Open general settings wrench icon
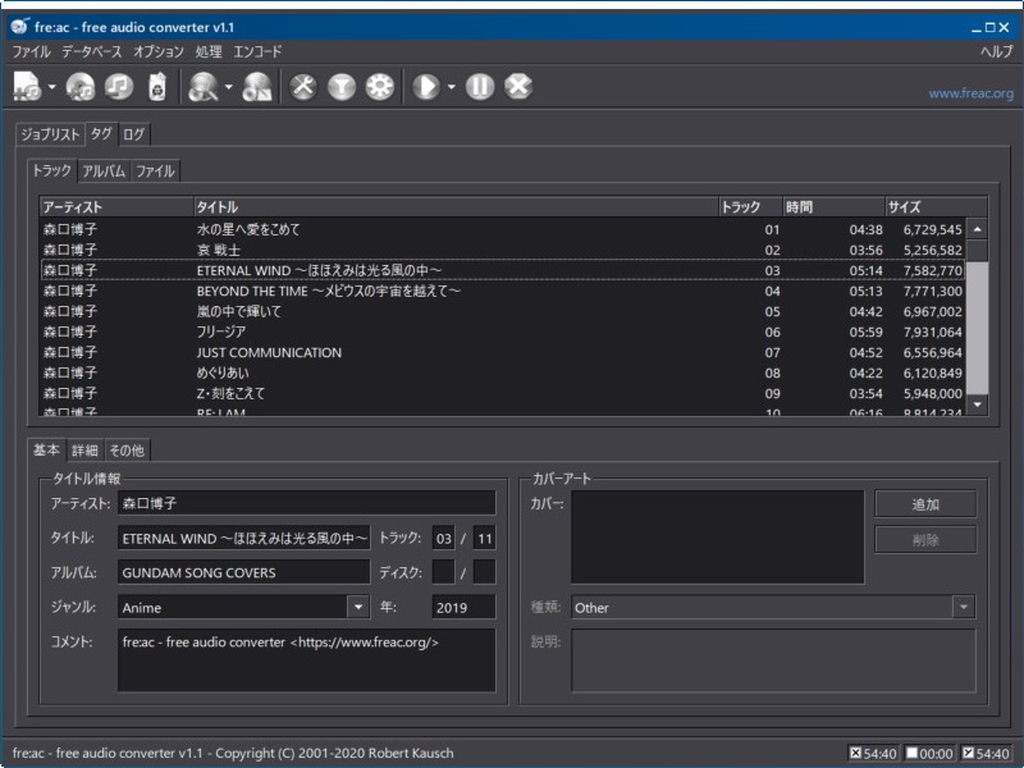 click(303, 86)
